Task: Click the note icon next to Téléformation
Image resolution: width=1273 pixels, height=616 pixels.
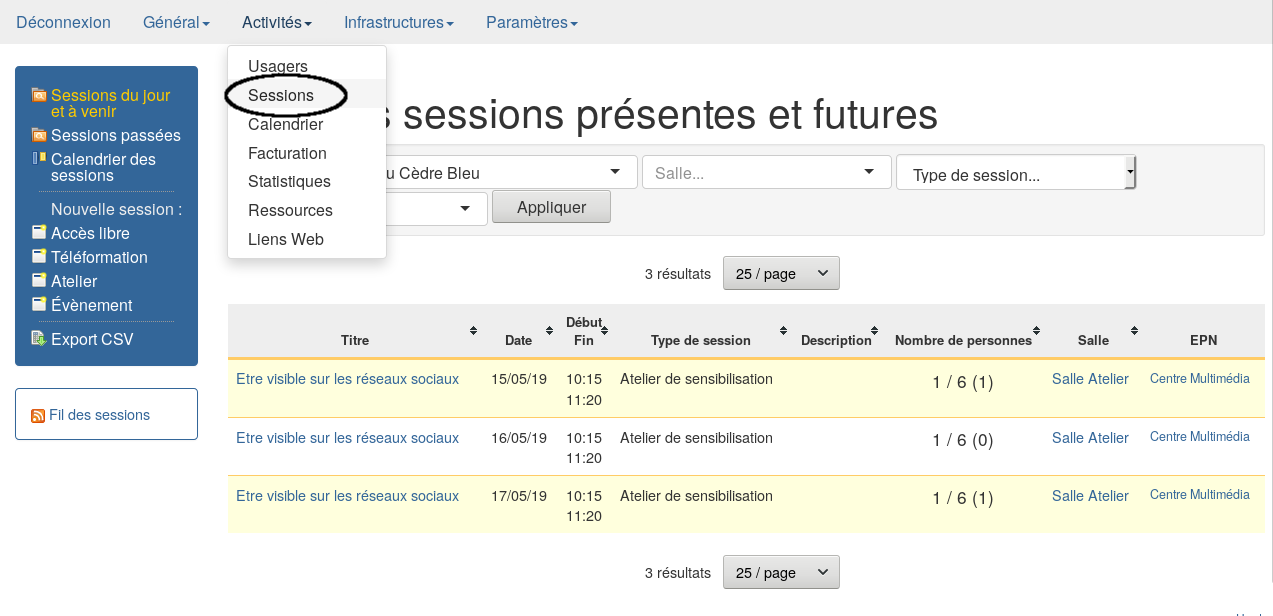Action: (x=39, y=257)
